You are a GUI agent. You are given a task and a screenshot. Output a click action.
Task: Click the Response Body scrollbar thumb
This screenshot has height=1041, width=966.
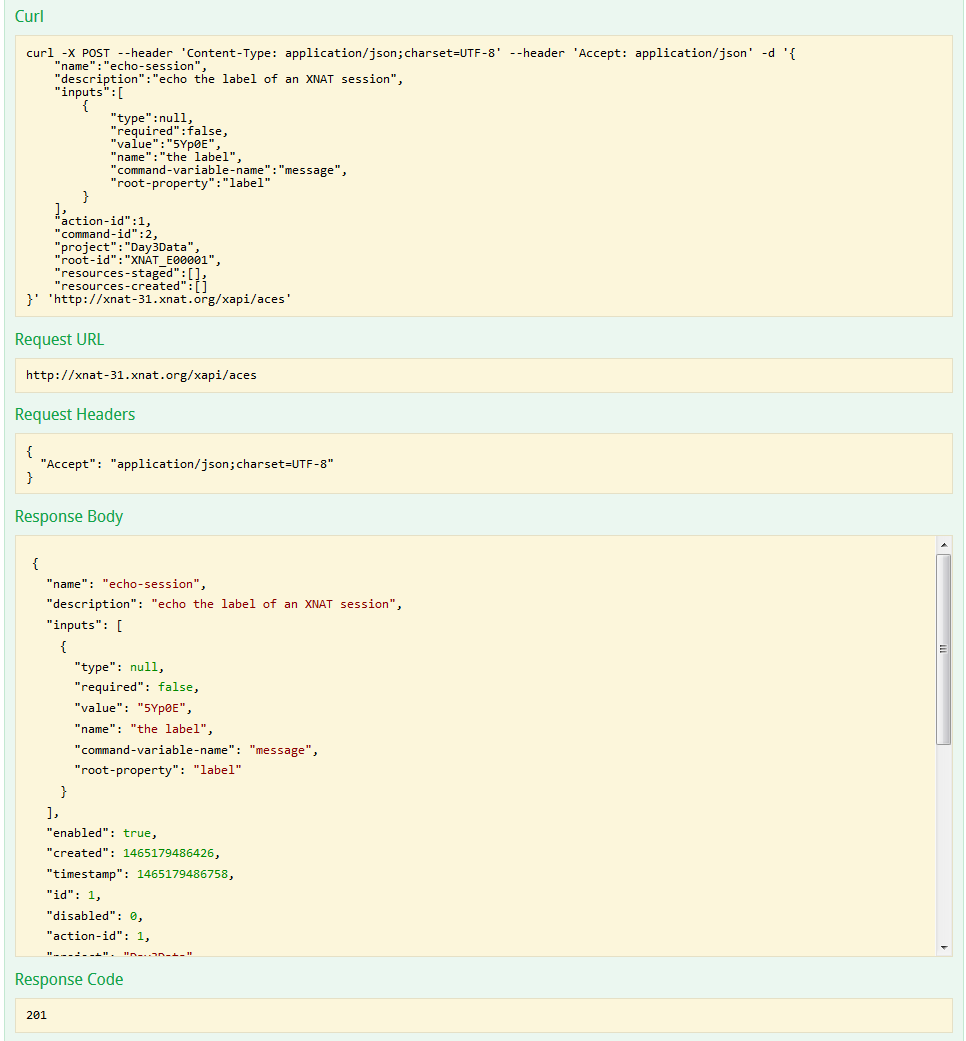[x=944, y=648]
